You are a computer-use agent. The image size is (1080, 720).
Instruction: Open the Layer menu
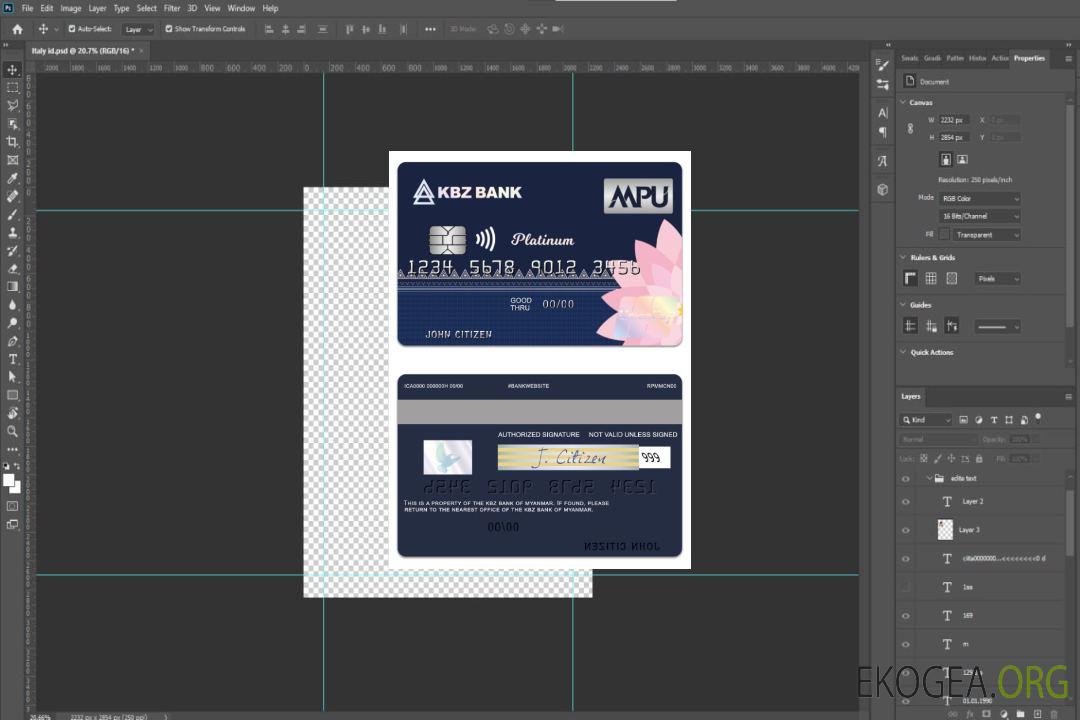point(97,8)
